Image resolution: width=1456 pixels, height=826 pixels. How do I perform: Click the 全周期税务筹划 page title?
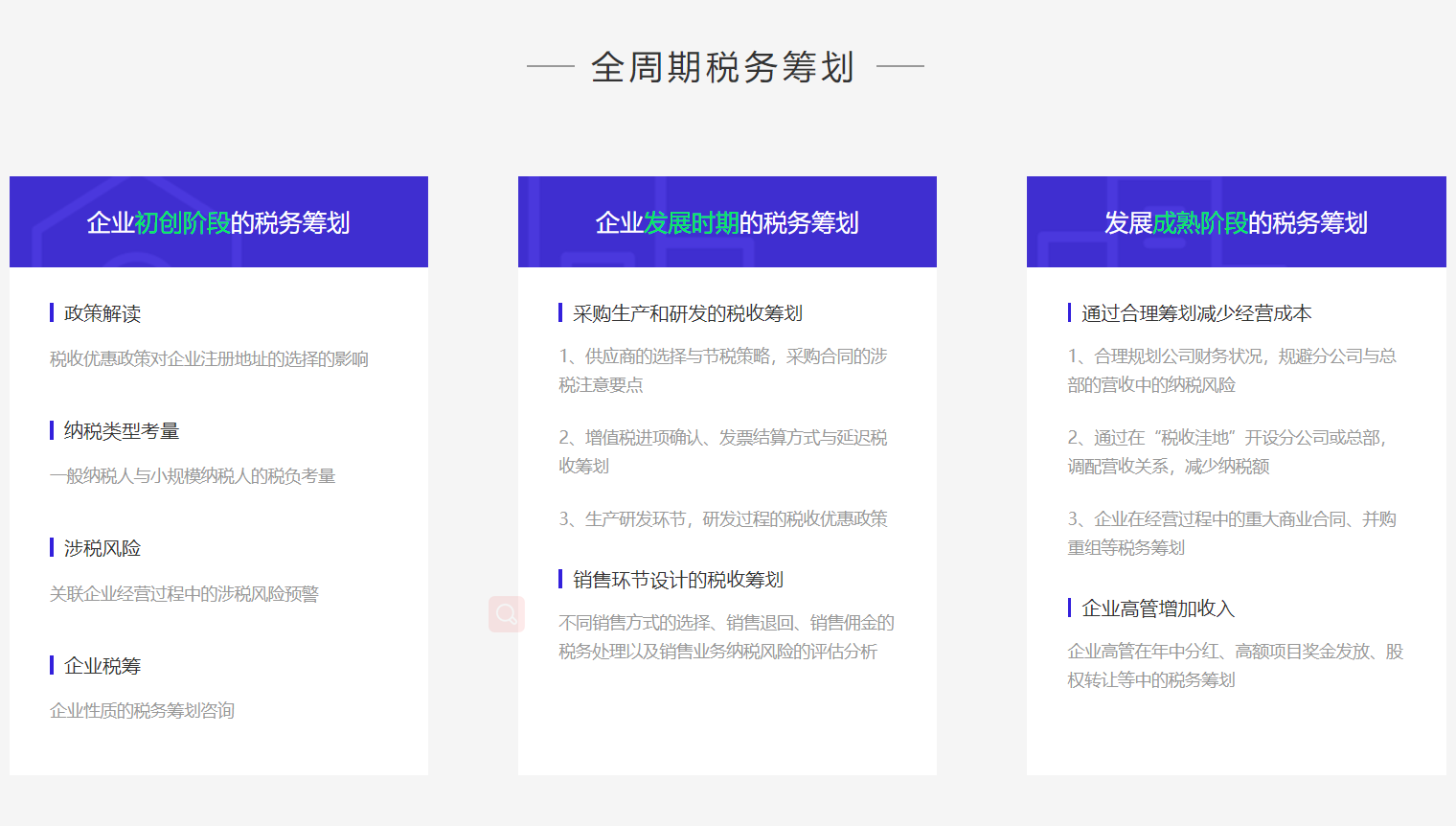(x=722, y=67)
